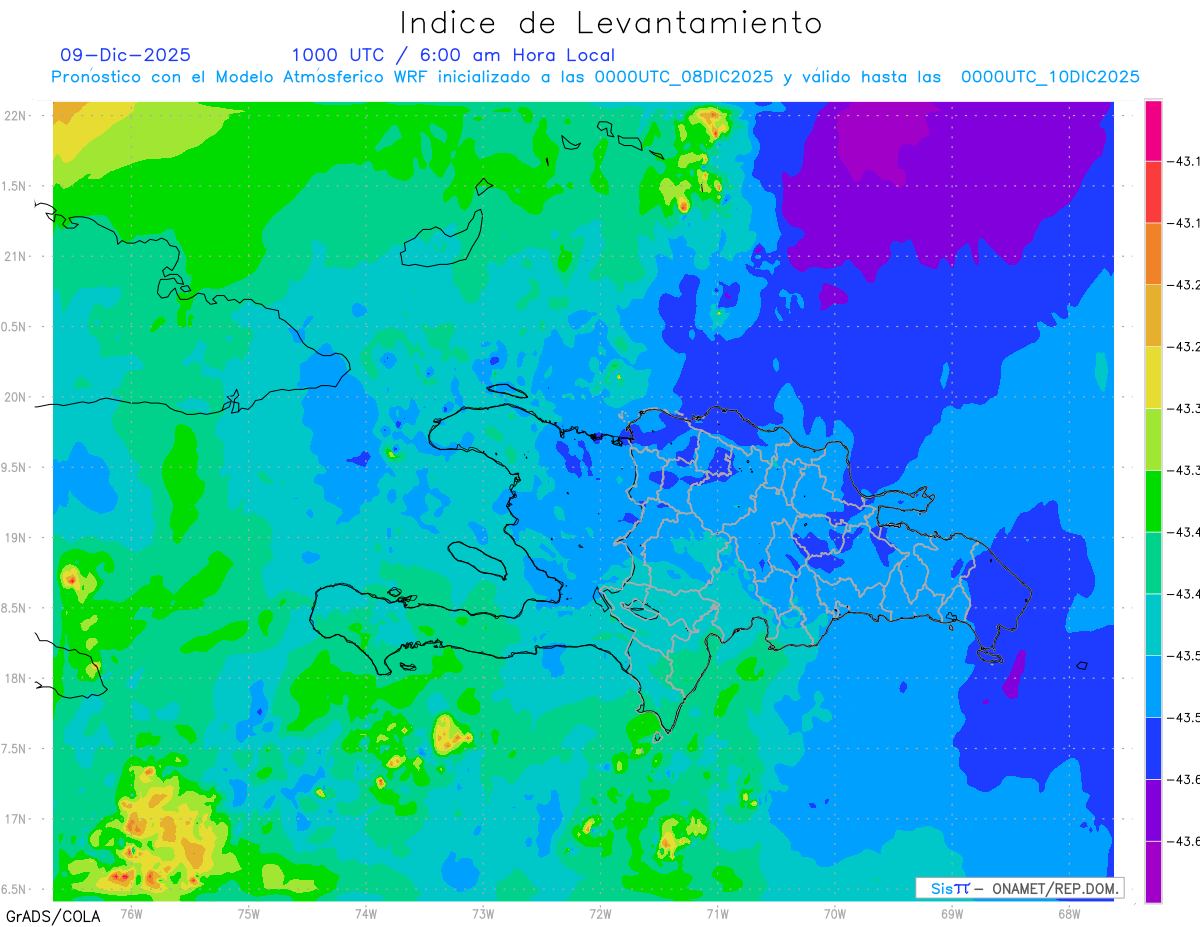Click the "73W" longitude label
Image resolution: width=1200 pixels, height=927 pixels.
[483, 913]
